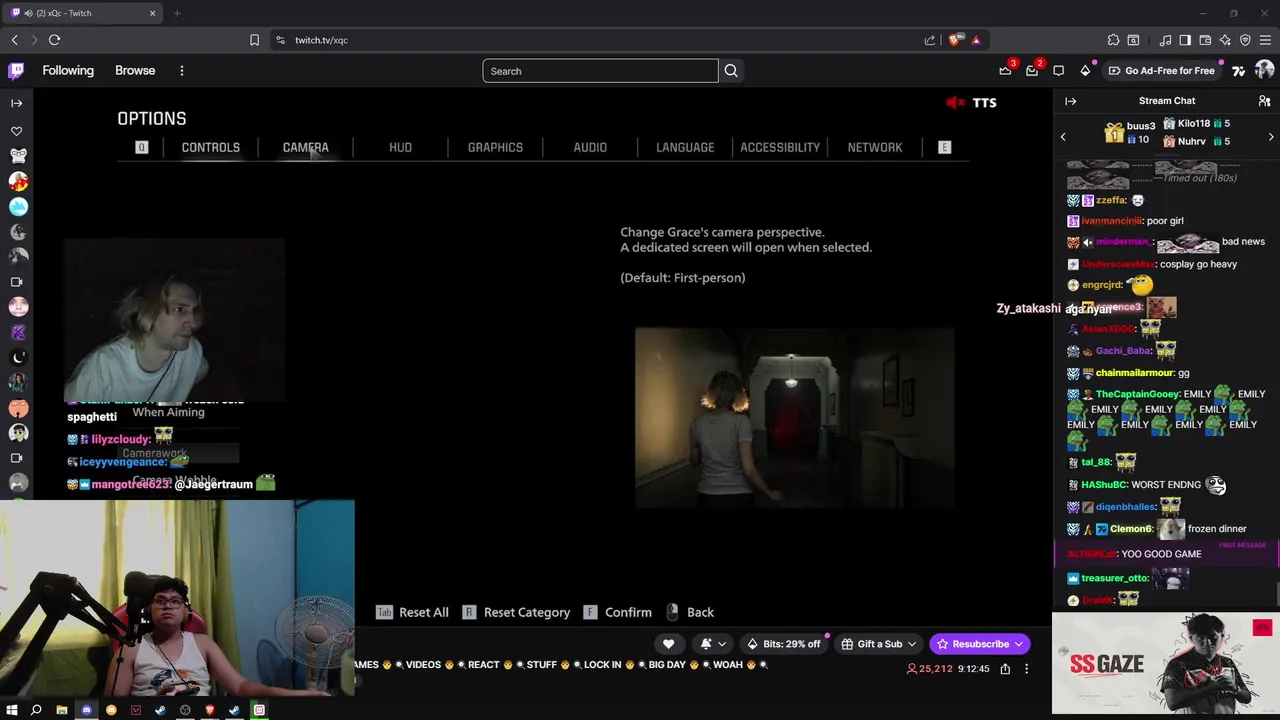Open user profile avatar menu
The image size is (1280, 720).
click(x=1264, y=71)
